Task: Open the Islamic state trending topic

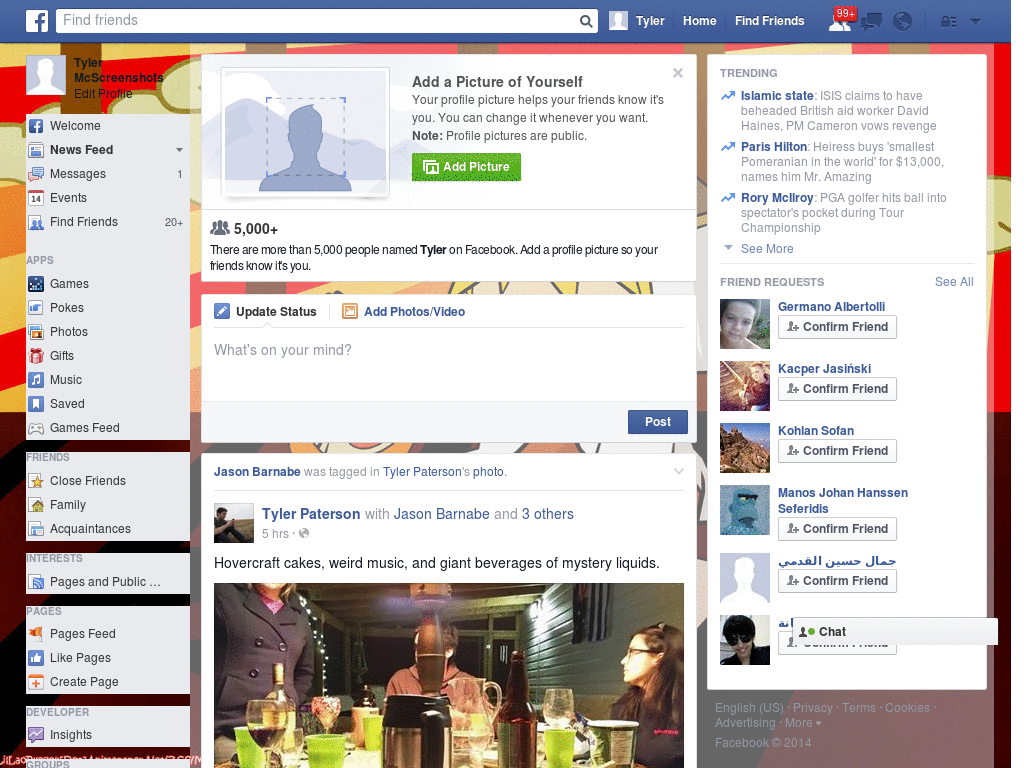Action: click(776, 96)
